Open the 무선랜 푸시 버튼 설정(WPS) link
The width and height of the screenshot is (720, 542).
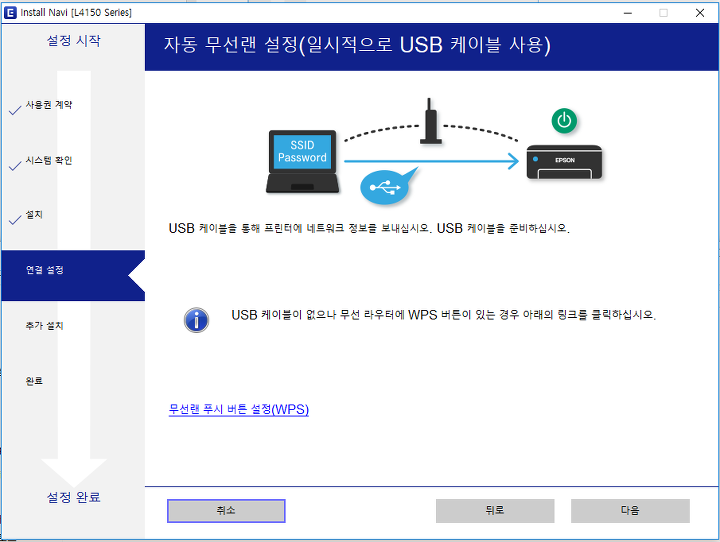pyautogui.click(x=239, y=409)
